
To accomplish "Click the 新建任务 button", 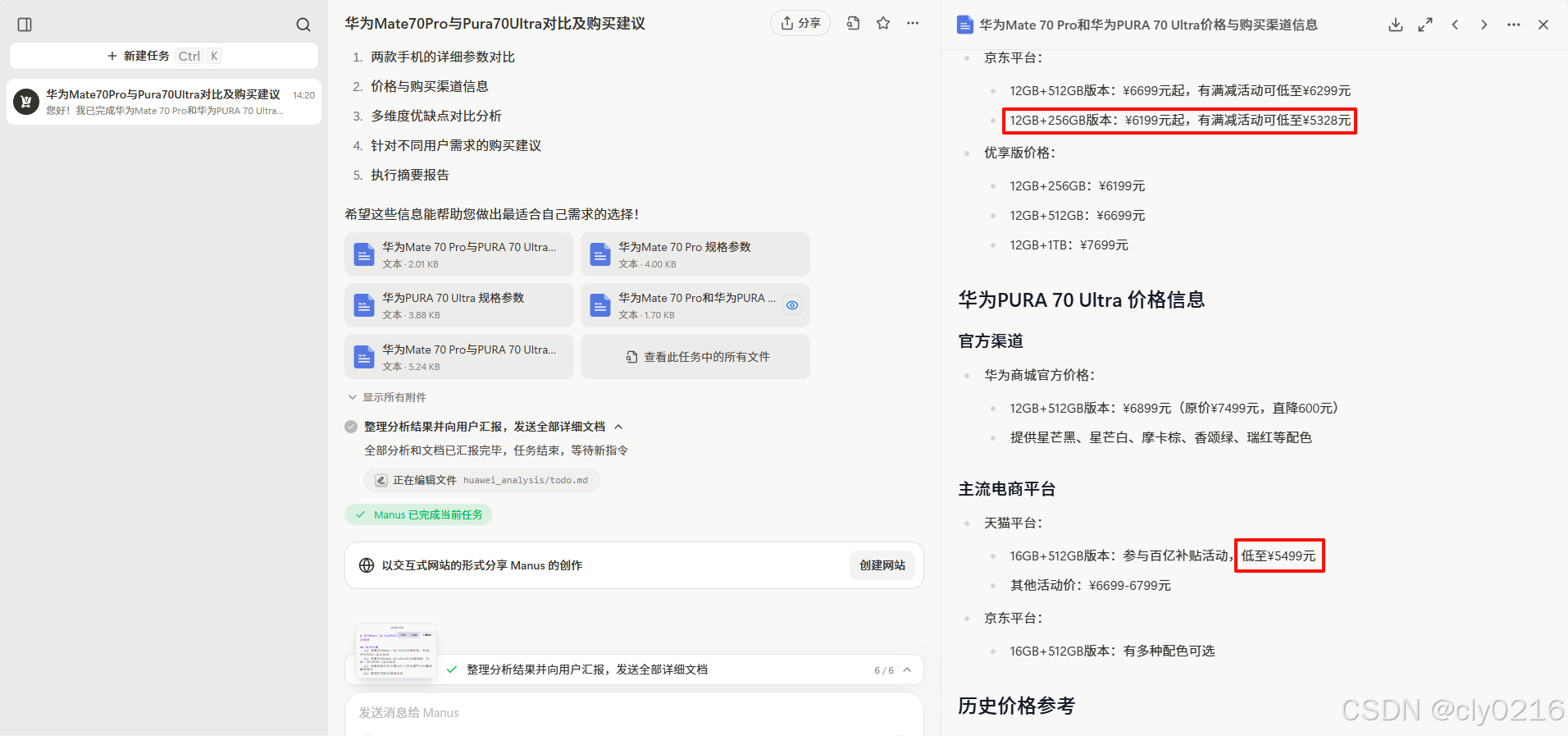I will pyautogui.click(x=164, y=56).
